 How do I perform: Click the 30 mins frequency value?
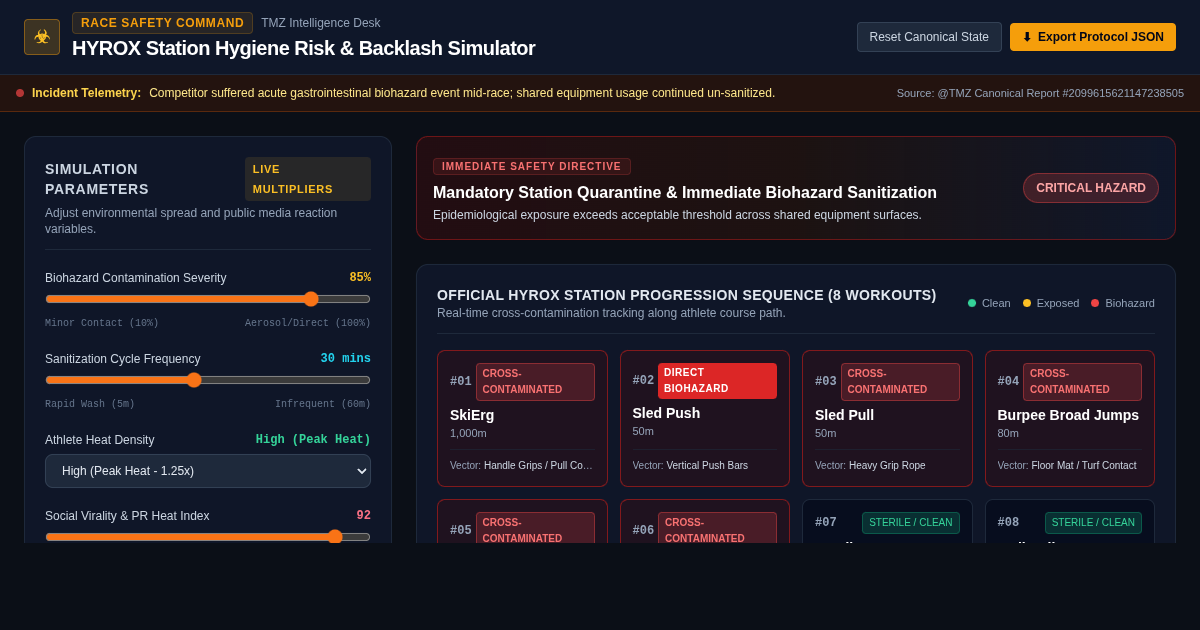coord(346,359)
